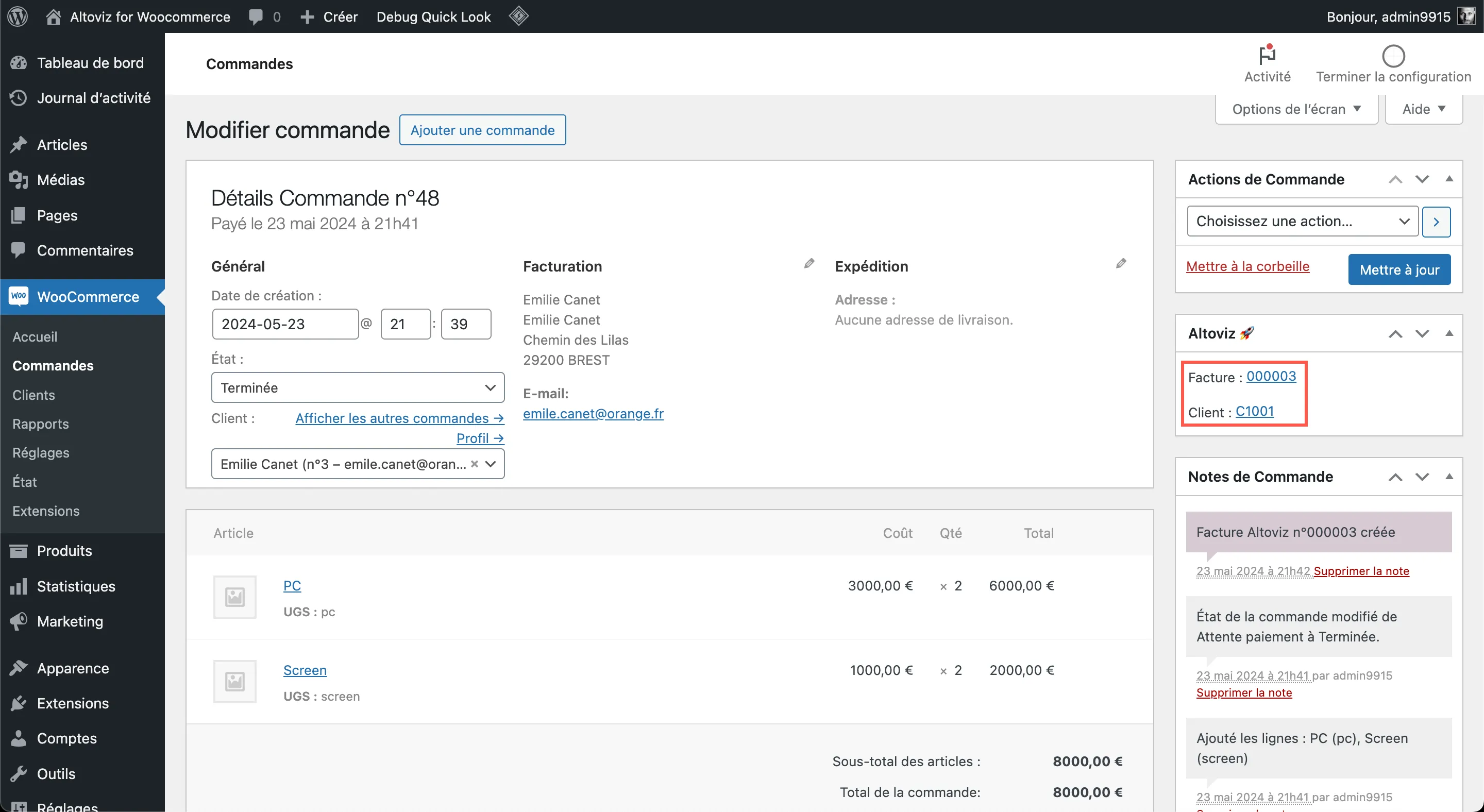Open client C1001 link

1255,411
